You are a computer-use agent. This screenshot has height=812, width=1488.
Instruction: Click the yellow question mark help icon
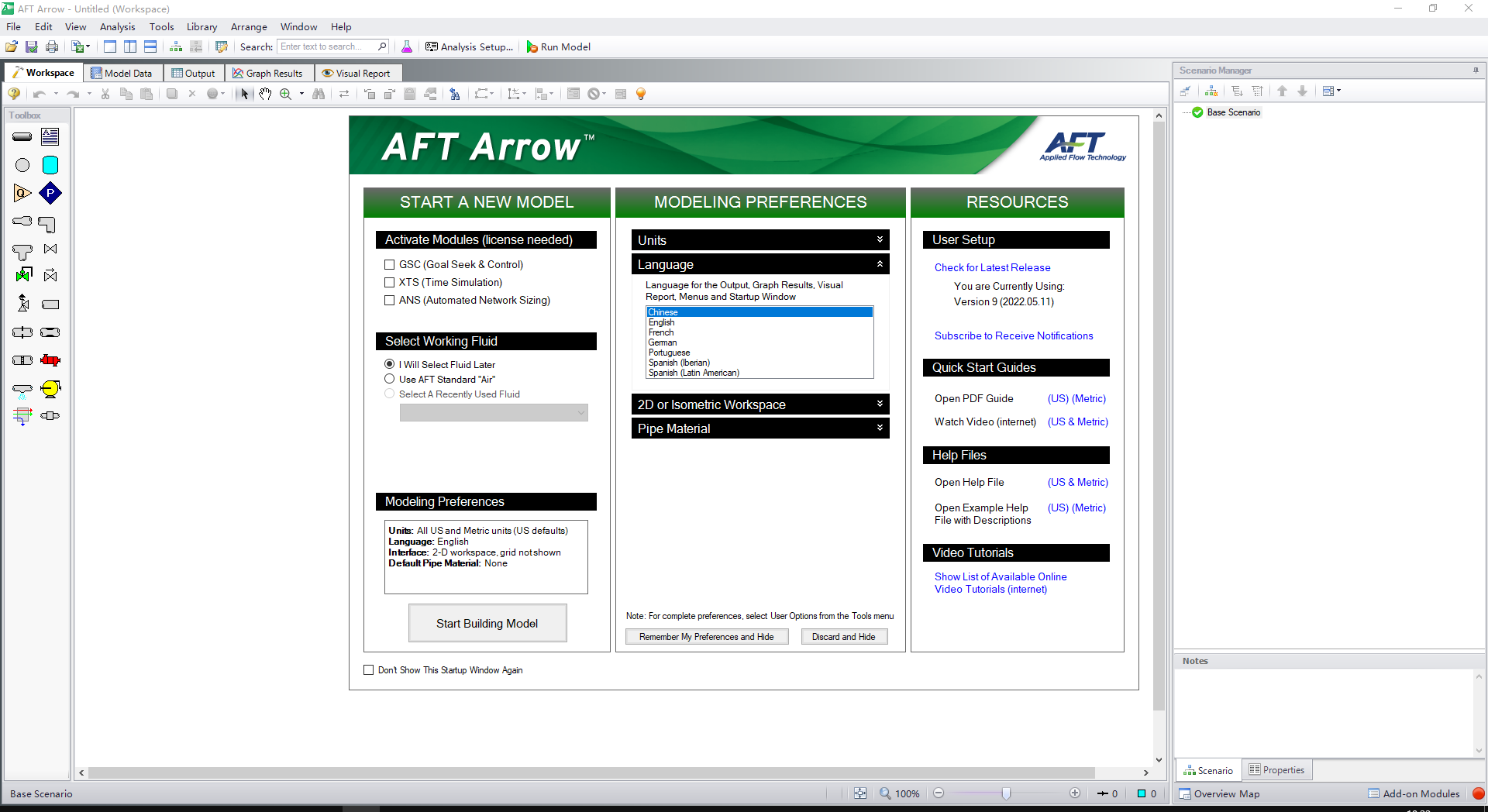pyautogui.click(x=14, y=94)
